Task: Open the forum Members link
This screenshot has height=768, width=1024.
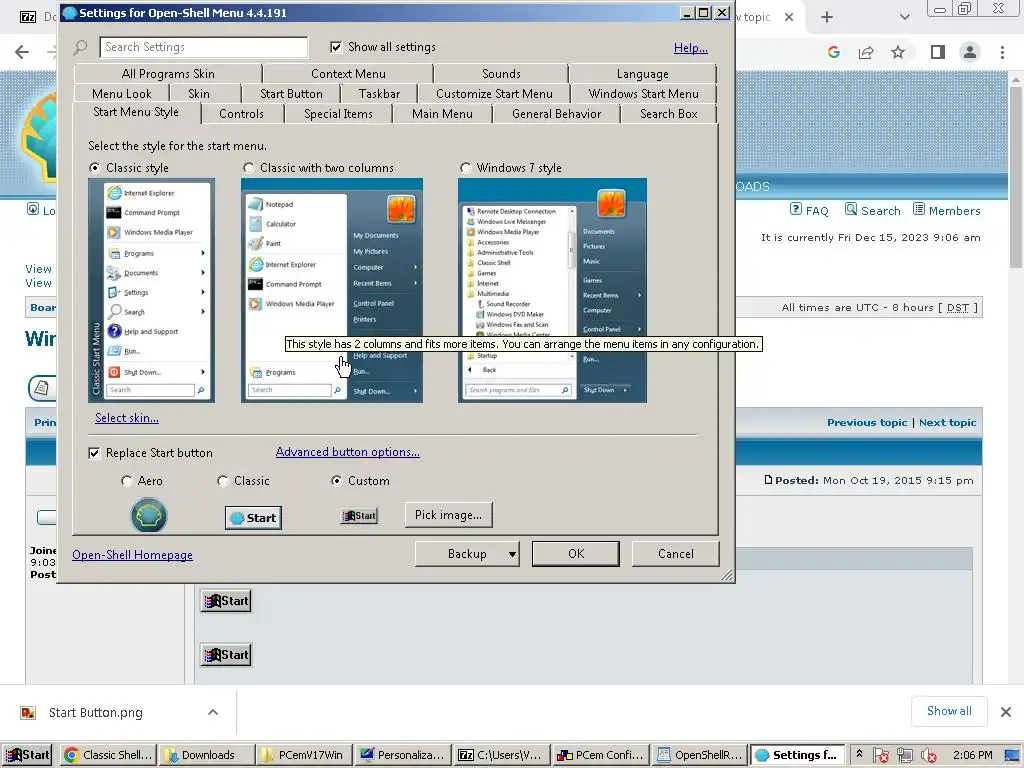Action: [947, 210]
